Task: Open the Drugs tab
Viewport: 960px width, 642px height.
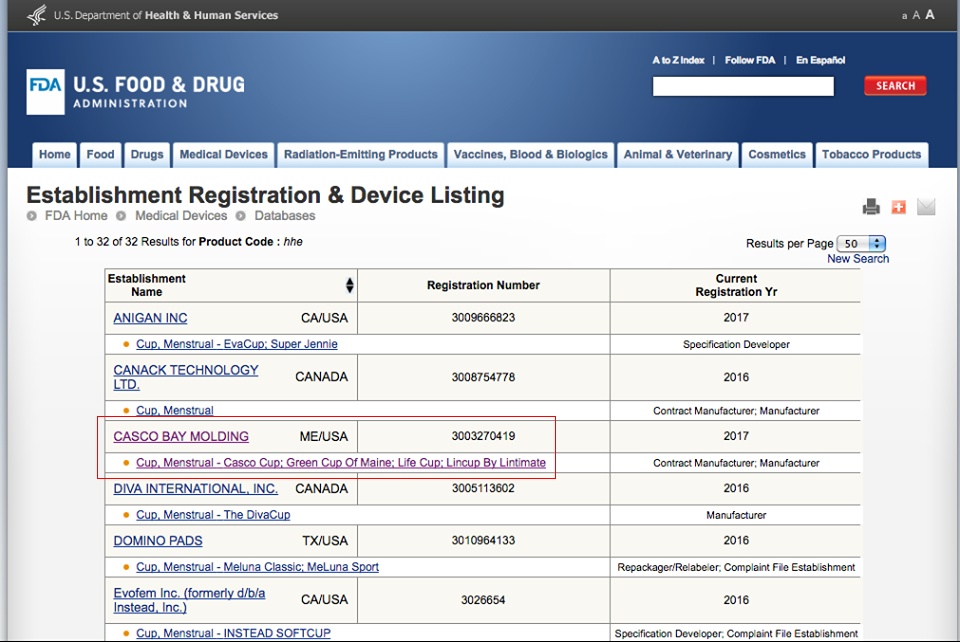Action: pyautogui.click(x=147, y=155)
